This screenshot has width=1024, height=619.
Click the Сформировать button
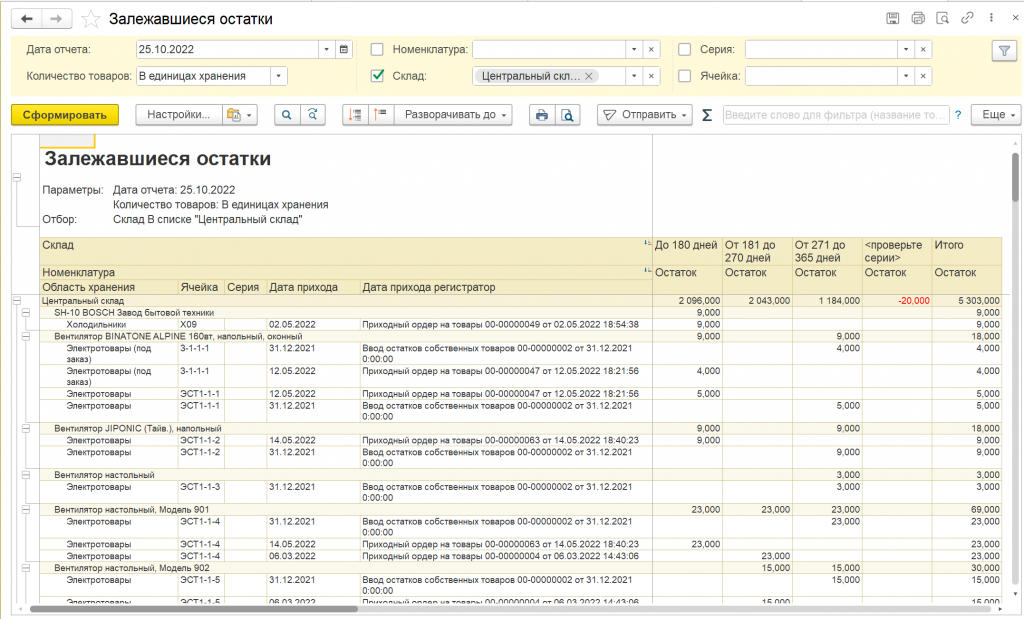pyautogui.click(x=65, y=115)
